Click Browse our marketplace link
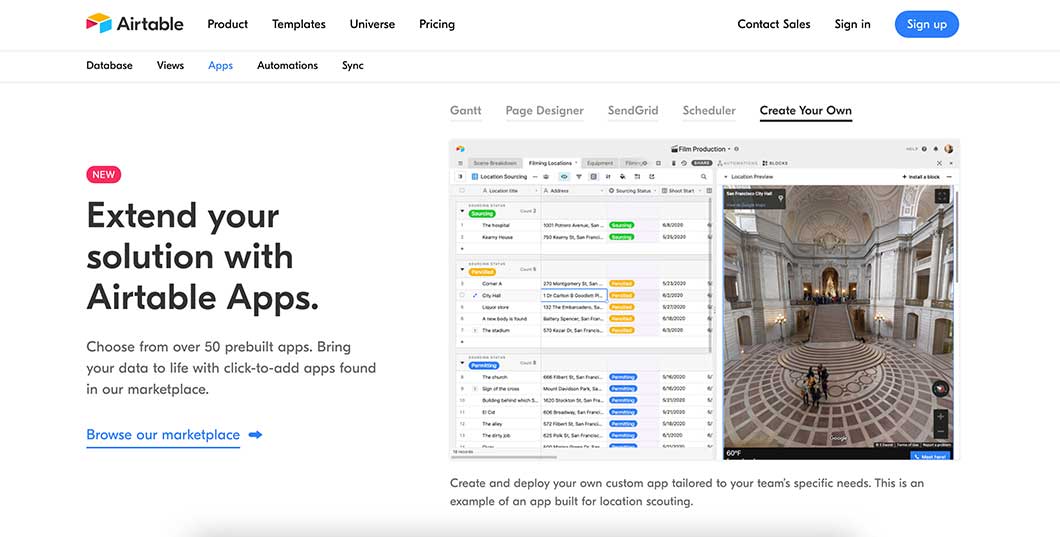Viewport: 1060px width, 537px height. [163, 435]
